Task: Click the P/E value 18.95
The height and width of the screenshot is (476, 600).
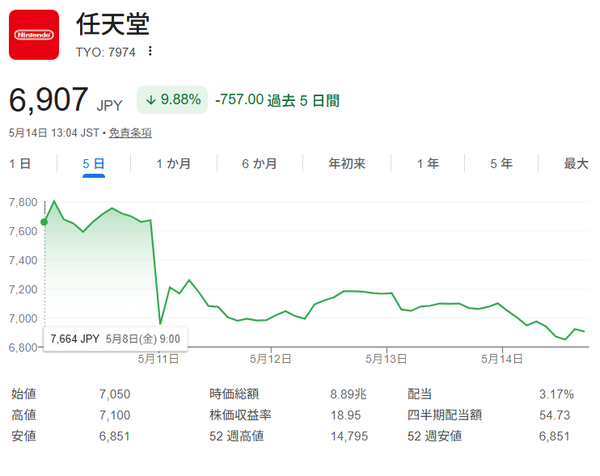Action: (346, 415)
